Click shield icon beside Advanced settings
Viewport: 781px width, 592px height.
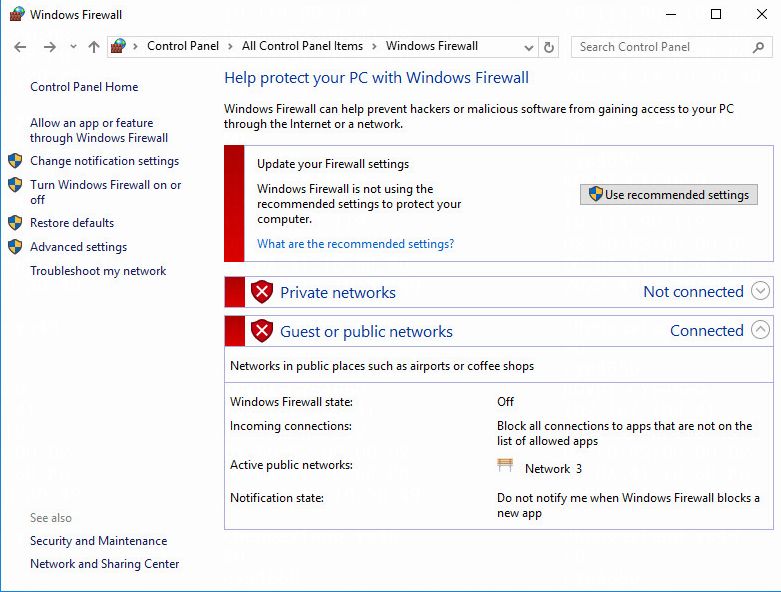coord(15,246)
